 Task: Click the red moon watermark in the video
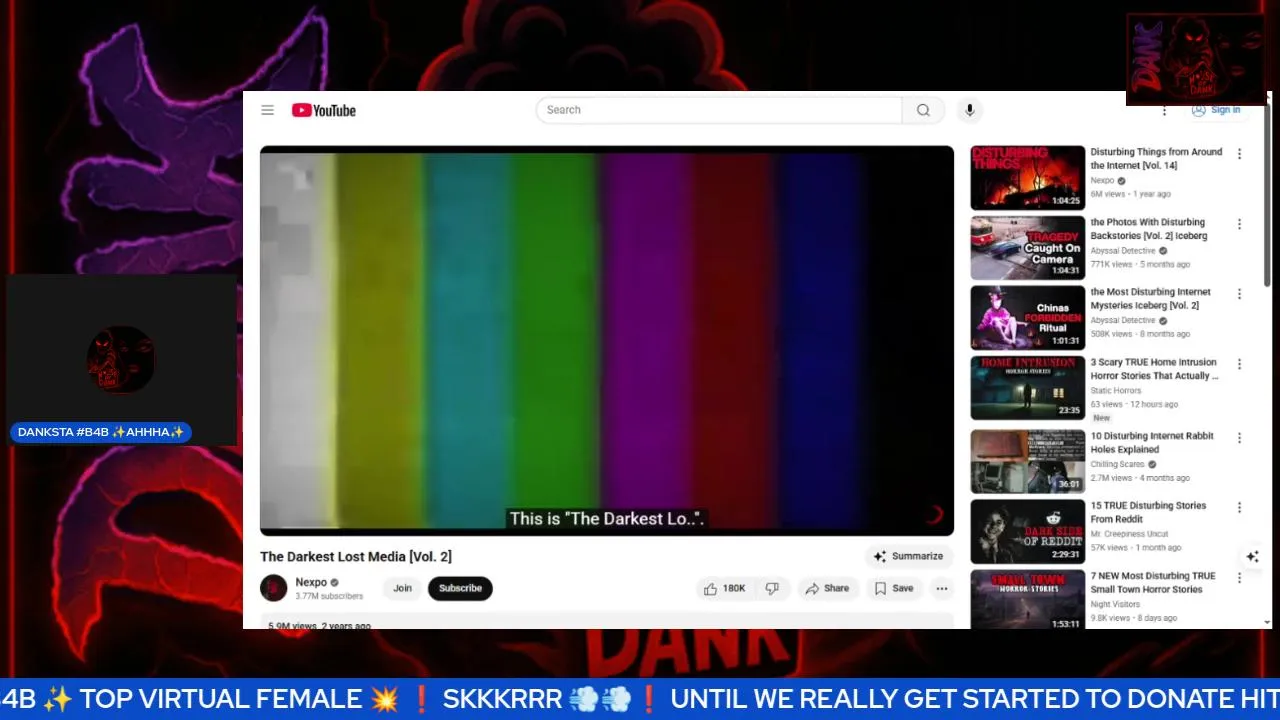click(934, 515)
